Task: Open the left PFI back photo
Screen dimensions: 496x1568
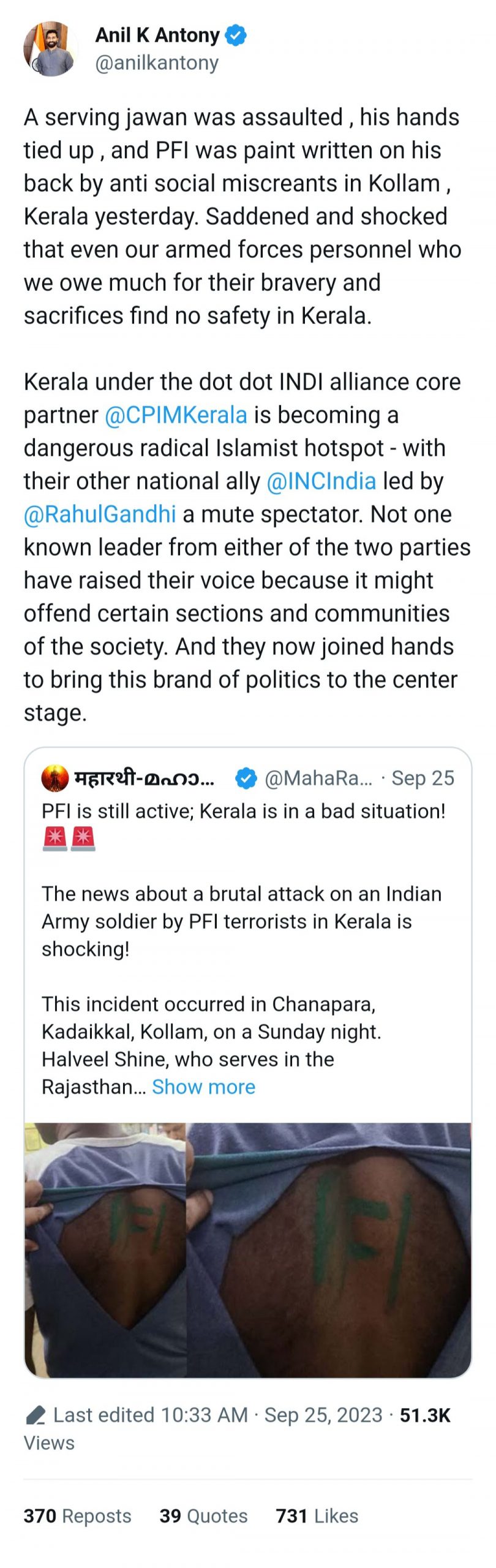Action: tap(105, 1249)
